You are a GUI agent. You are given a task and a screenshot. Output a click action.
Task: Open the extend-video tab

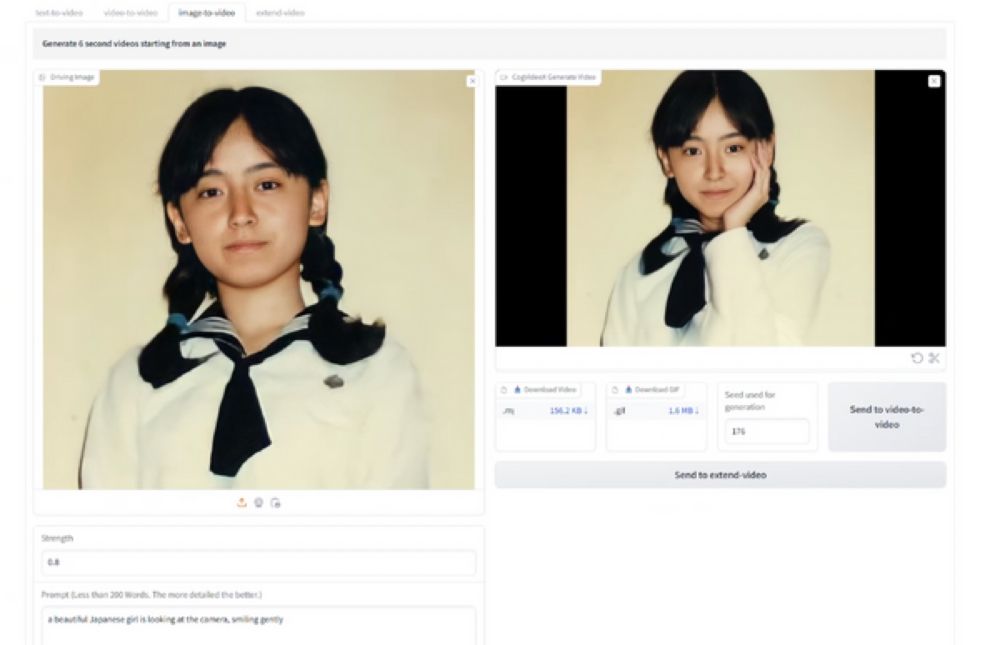[x=280, y=12]
